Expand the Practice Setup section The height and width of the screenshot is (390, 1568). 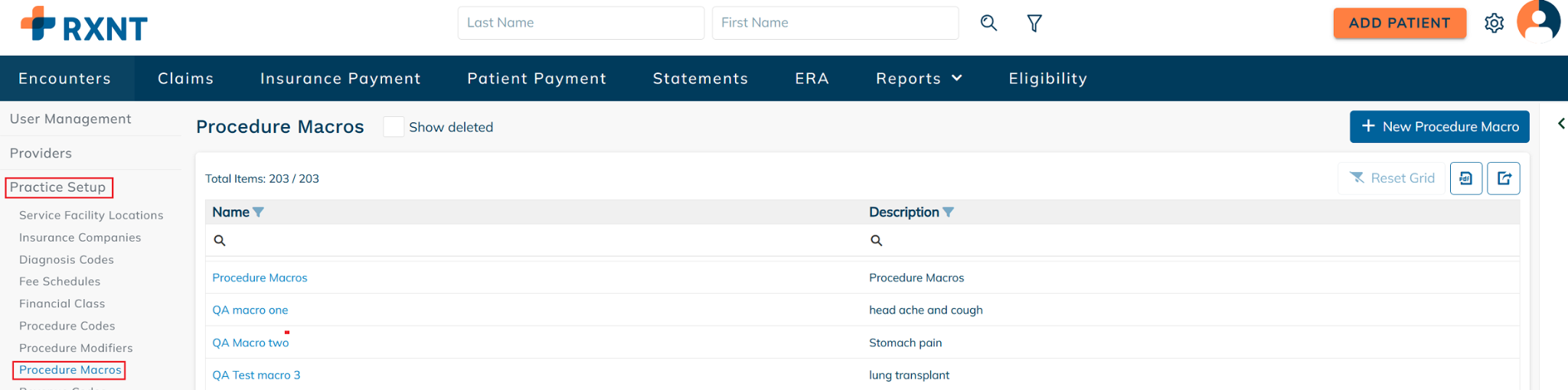pyautogui.click(x=58, y=187)
